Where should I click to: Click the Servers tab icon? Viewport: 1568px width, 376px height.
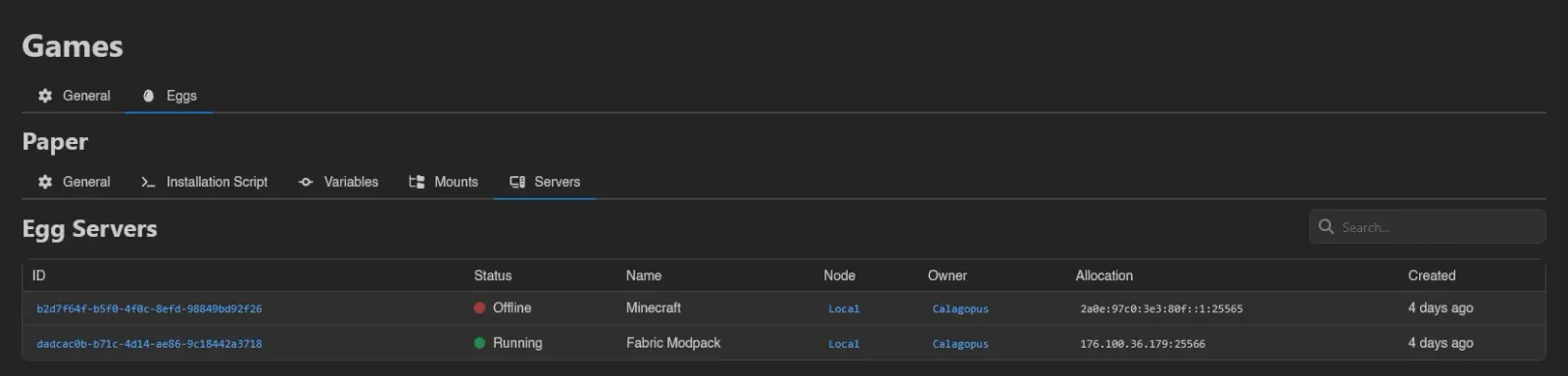coord(517,182)
